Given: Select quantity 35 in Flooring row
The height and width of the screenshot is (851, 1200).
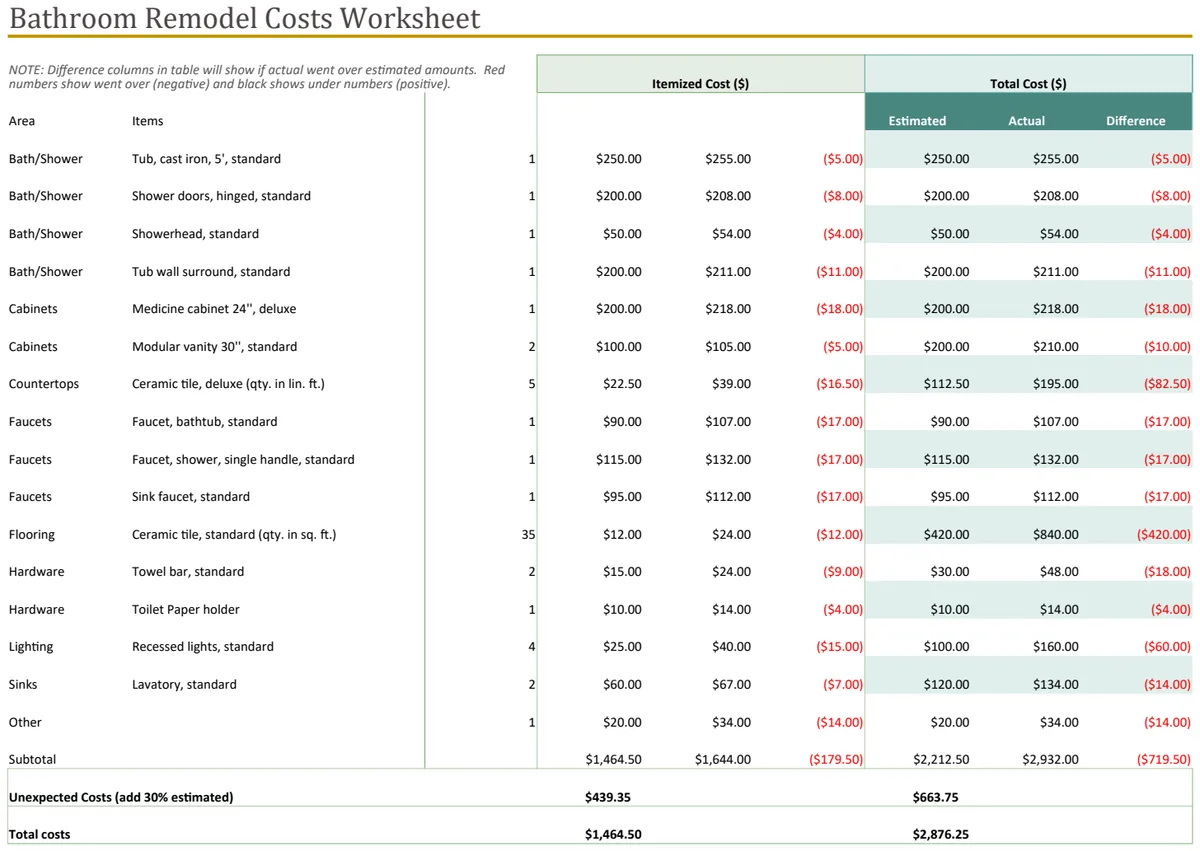Looking at the screenshot, I should (528, 535).
